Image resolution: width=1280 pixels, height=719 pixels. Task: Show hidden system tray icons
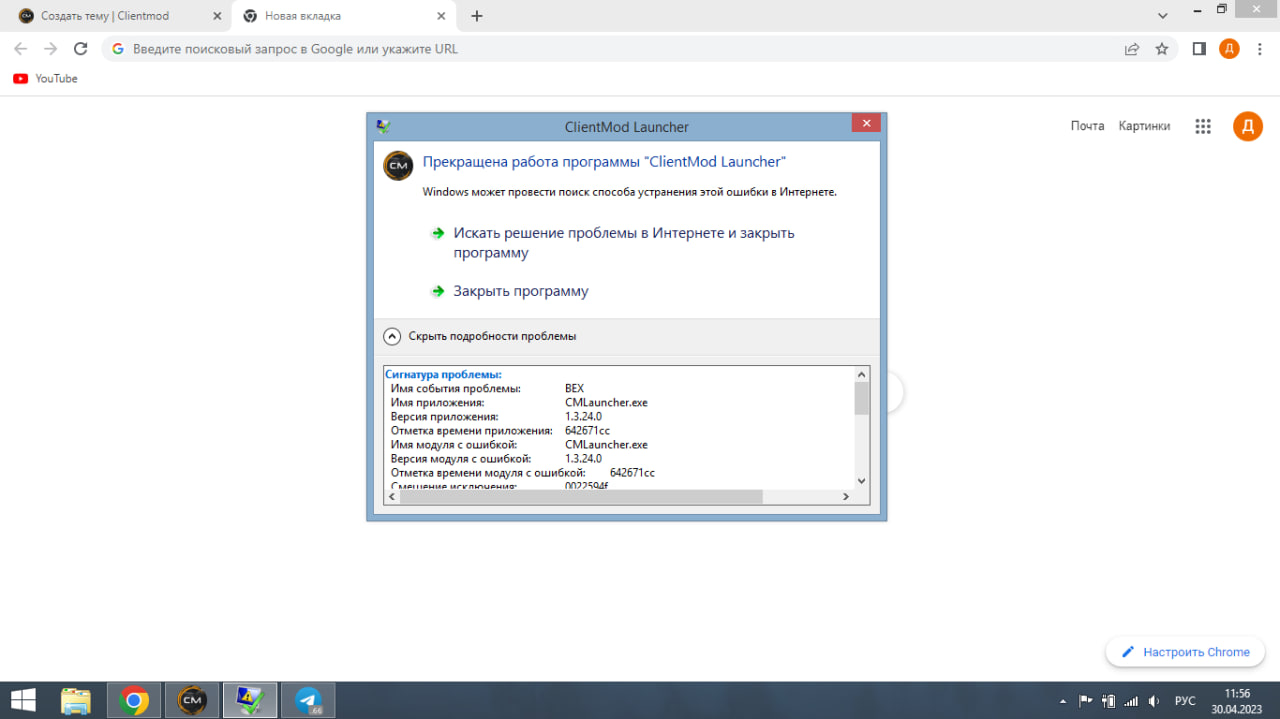[1062, 701]
